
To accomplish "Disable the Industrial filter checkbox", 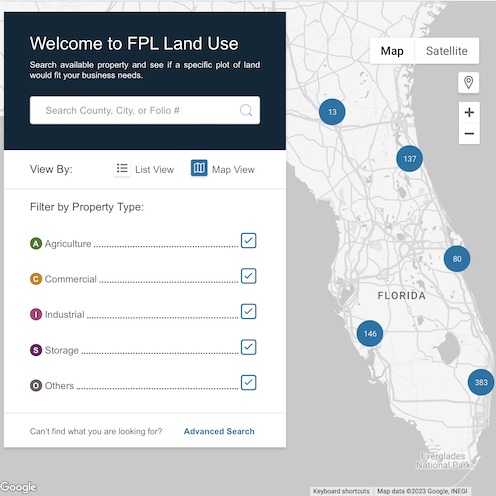I will pyautogui.click(x=249, y=311).
